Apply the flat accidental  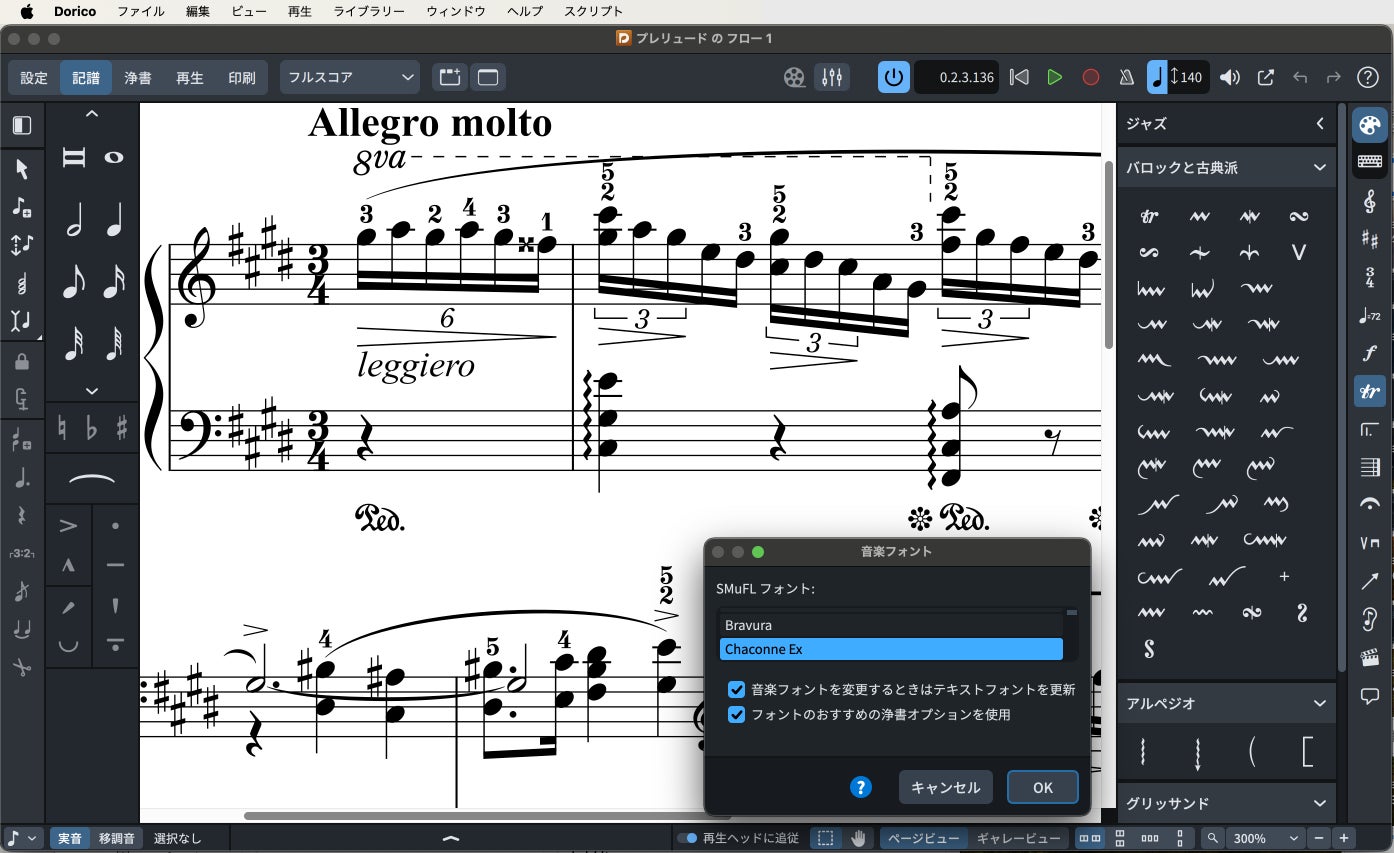(x=93, y=429)
